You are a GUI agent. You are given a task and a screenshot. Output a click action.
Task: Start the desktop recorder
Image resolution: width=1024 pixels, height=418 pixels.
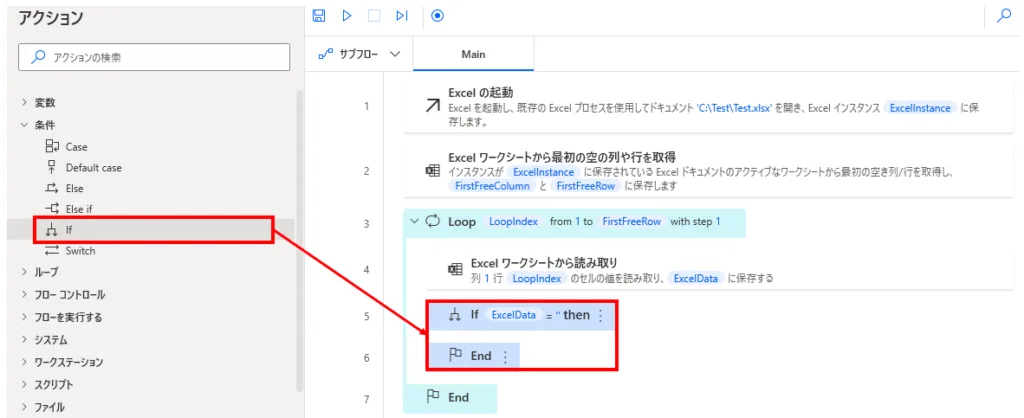437,15
